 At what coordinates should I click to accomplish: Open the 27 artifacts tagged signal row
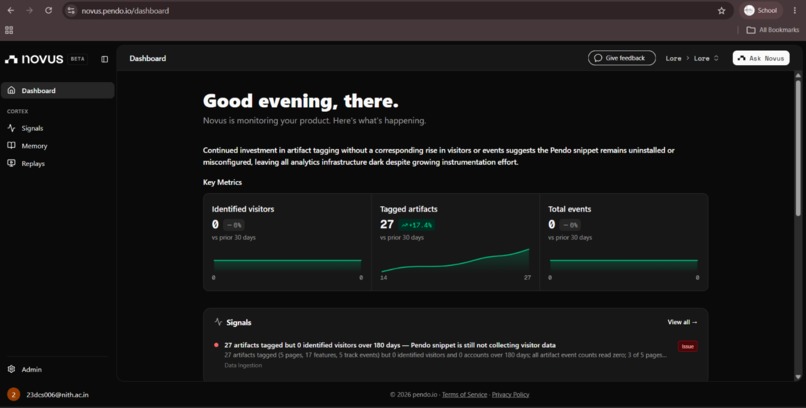coord(455,355)
